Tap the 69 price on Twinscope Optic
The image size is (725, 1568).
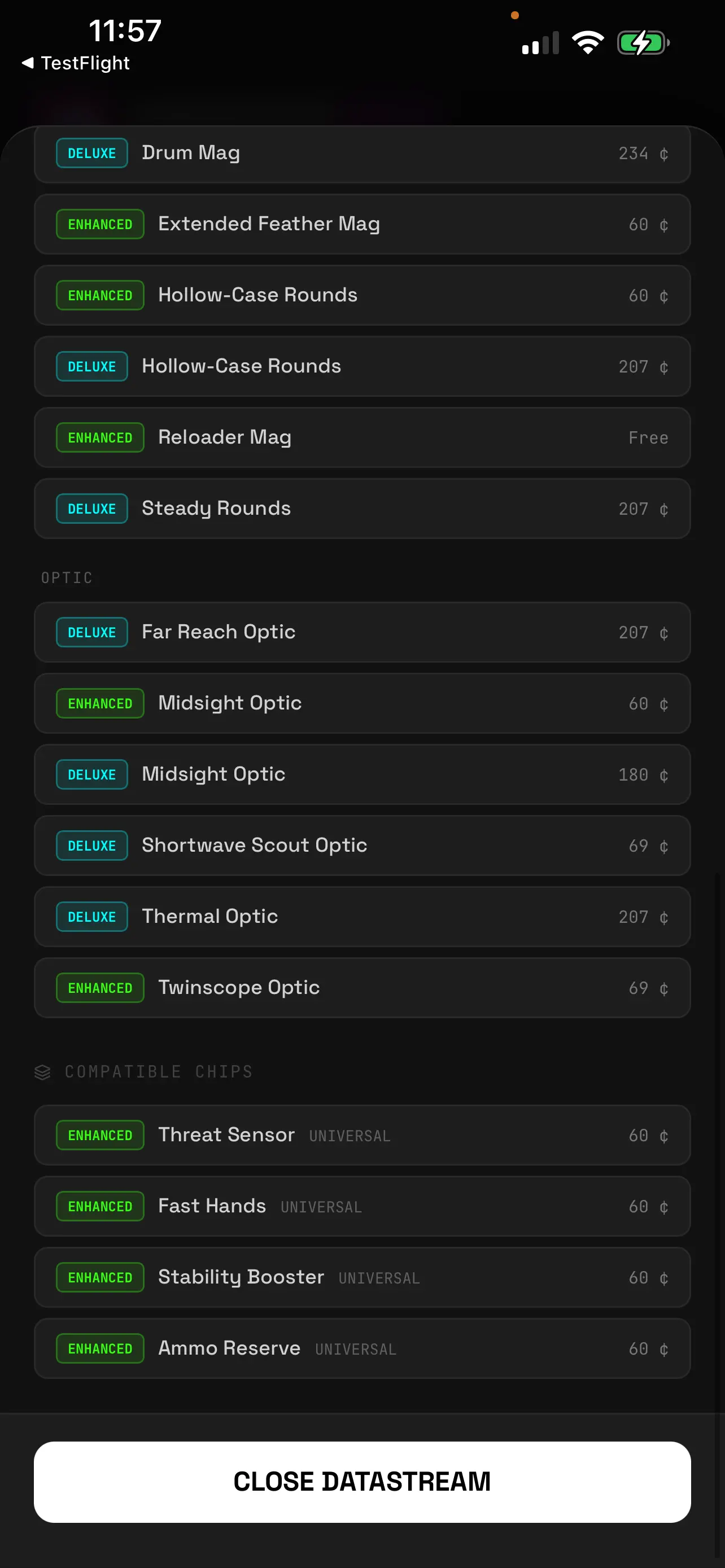point(648,988)
